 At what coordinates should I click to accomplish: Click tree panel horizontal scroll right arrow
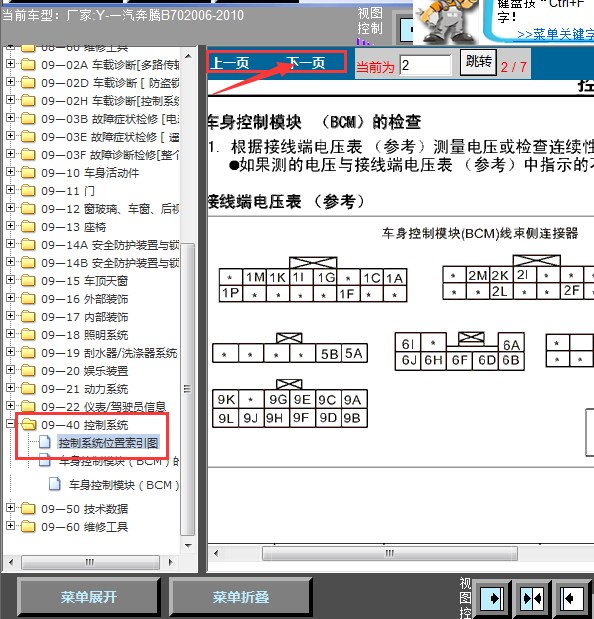(171, 562)
